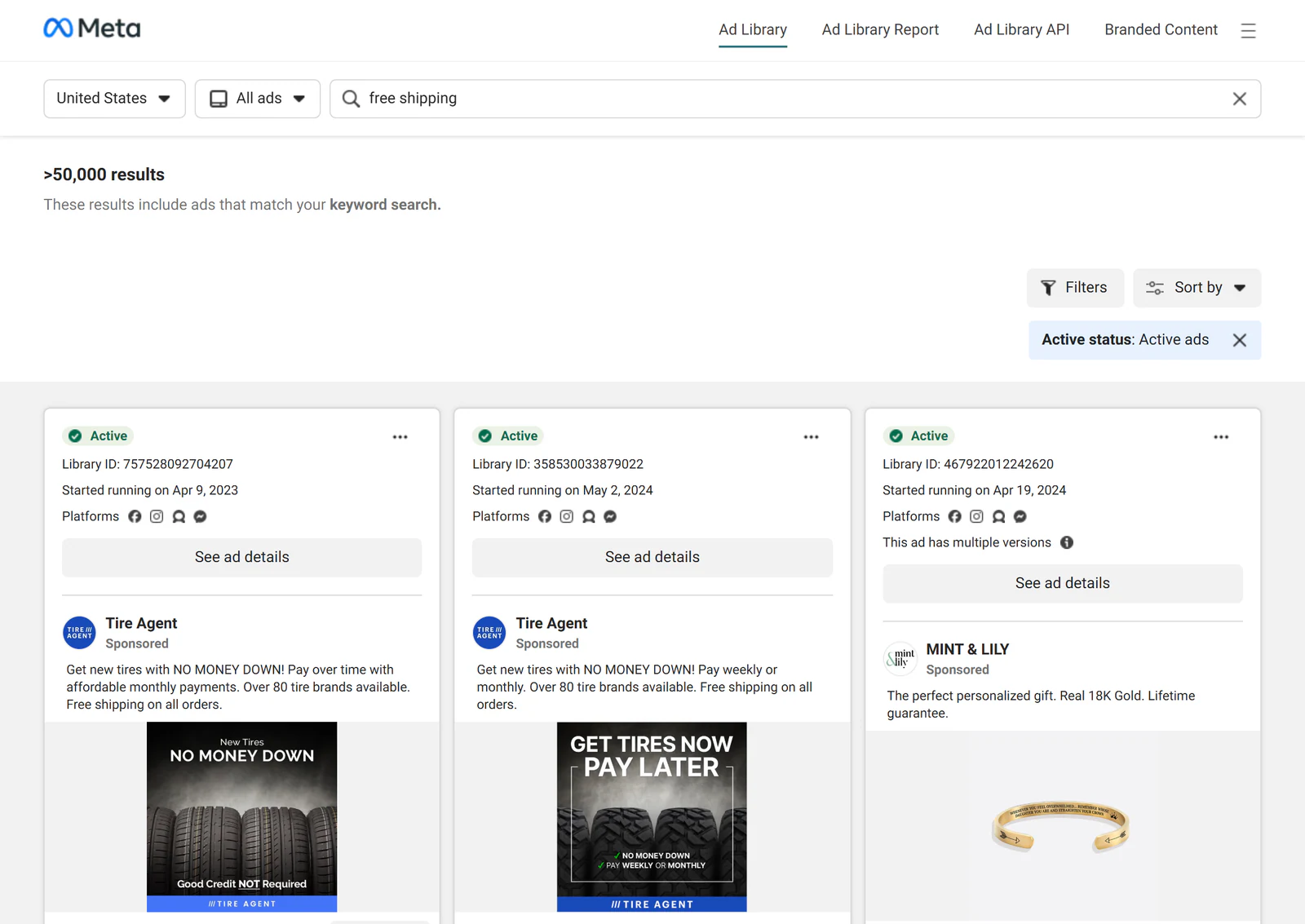Click Tire Agent avatar on first ad
1305x924 pixels.
point(79,633)
